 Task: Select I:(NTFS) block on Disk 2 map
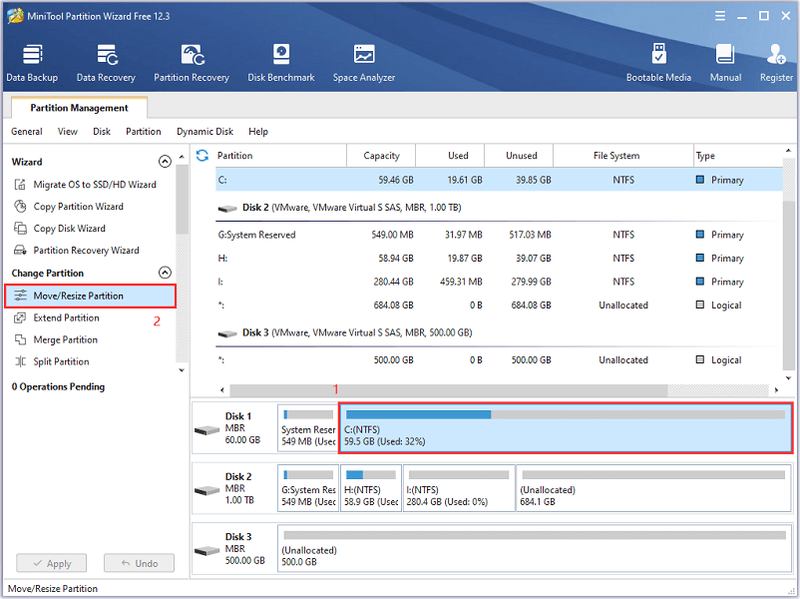click(x=459, y=488)
